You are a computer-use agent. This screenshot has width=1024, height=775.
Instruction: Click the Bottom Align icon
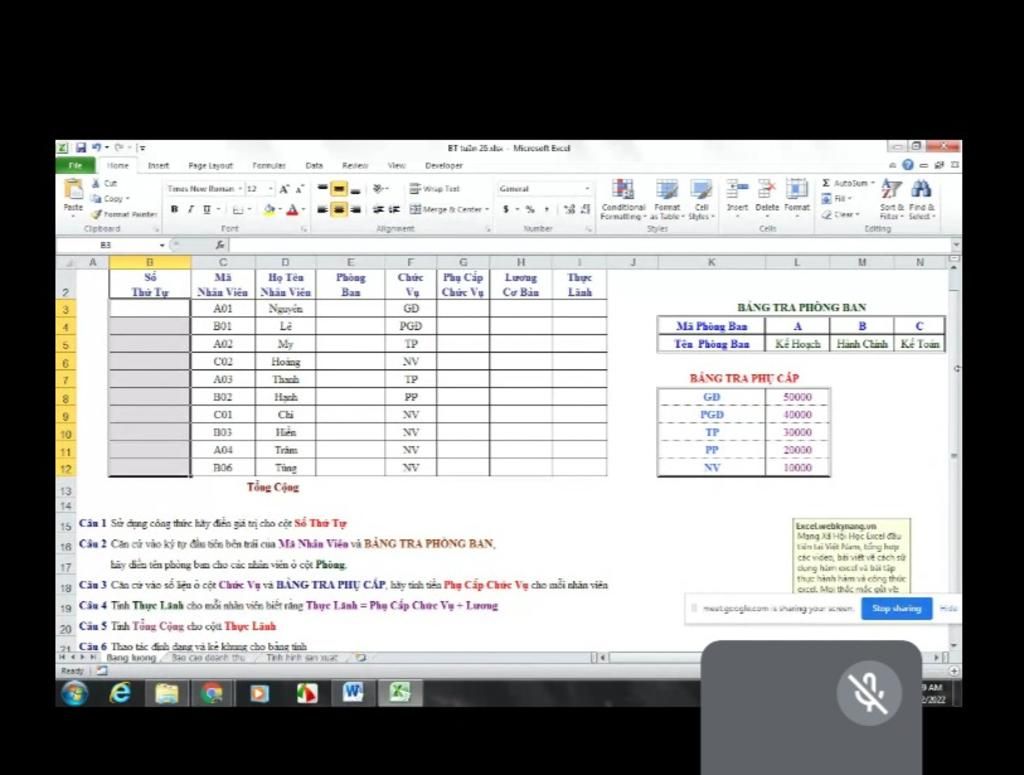355,189
